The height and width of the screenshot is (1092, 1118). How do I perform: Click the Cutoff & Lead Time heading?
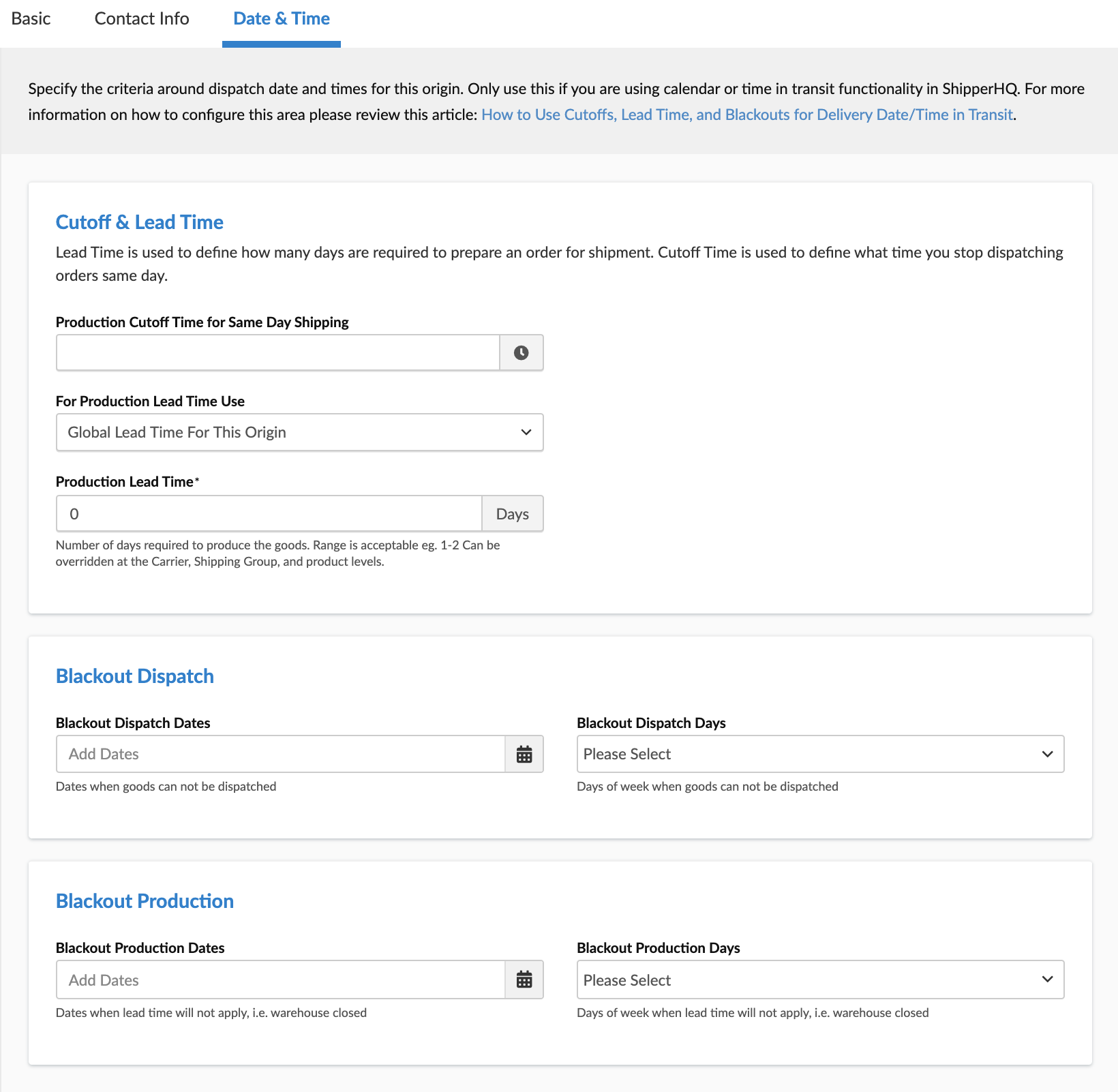[140, 222]
